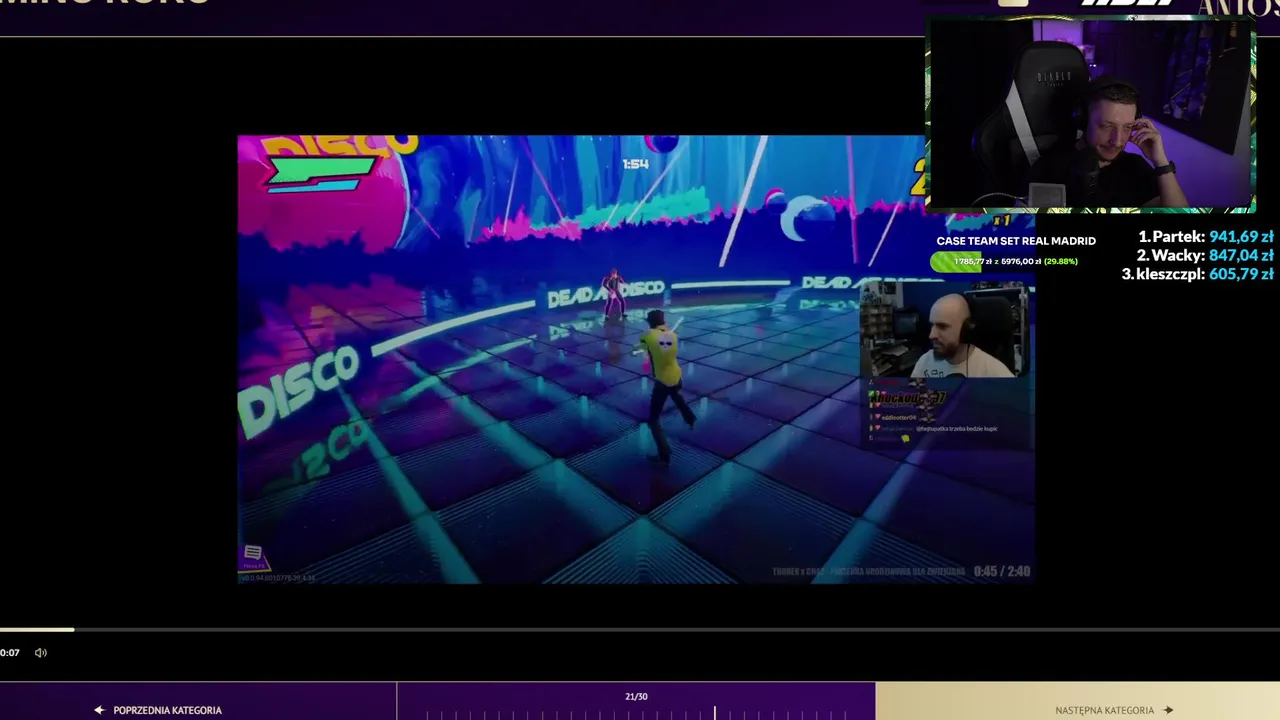Click the 21/30 nominee counter
The height and width of the screenshot is (720, 1280).
coord(636,696)
